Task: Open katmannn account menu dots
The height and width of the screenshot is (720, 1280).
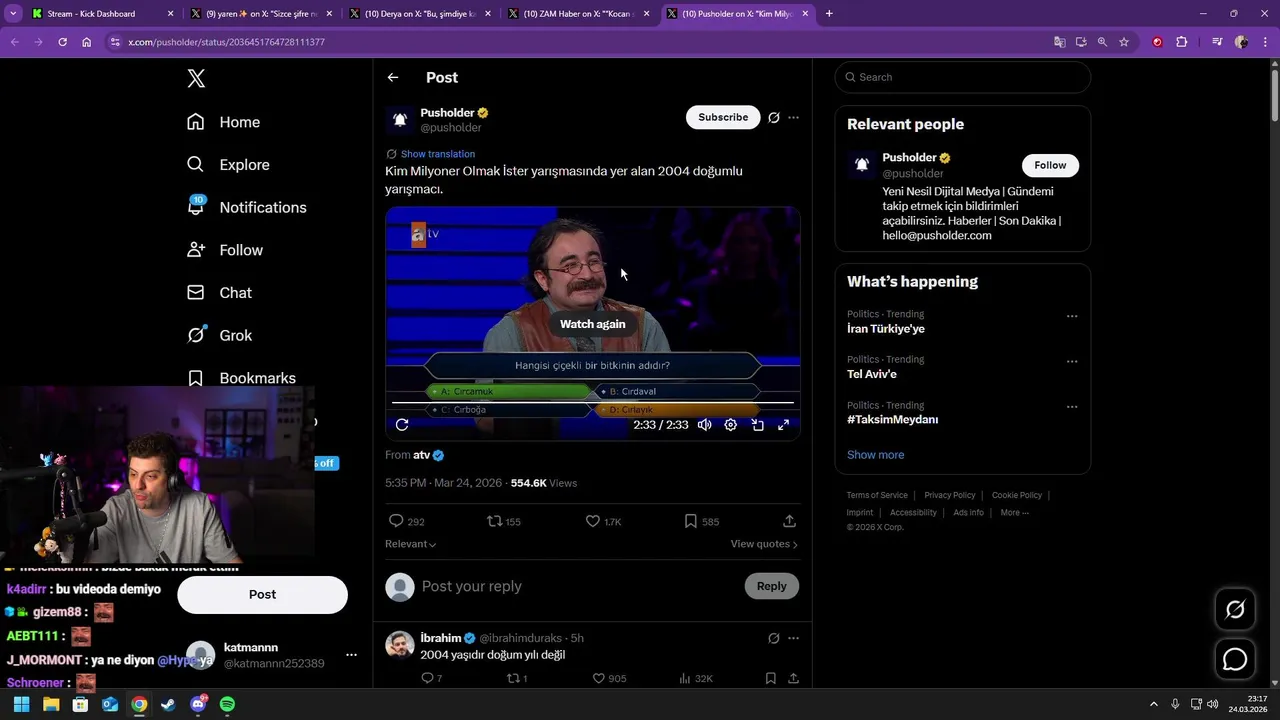Action: tap(351, 655)
